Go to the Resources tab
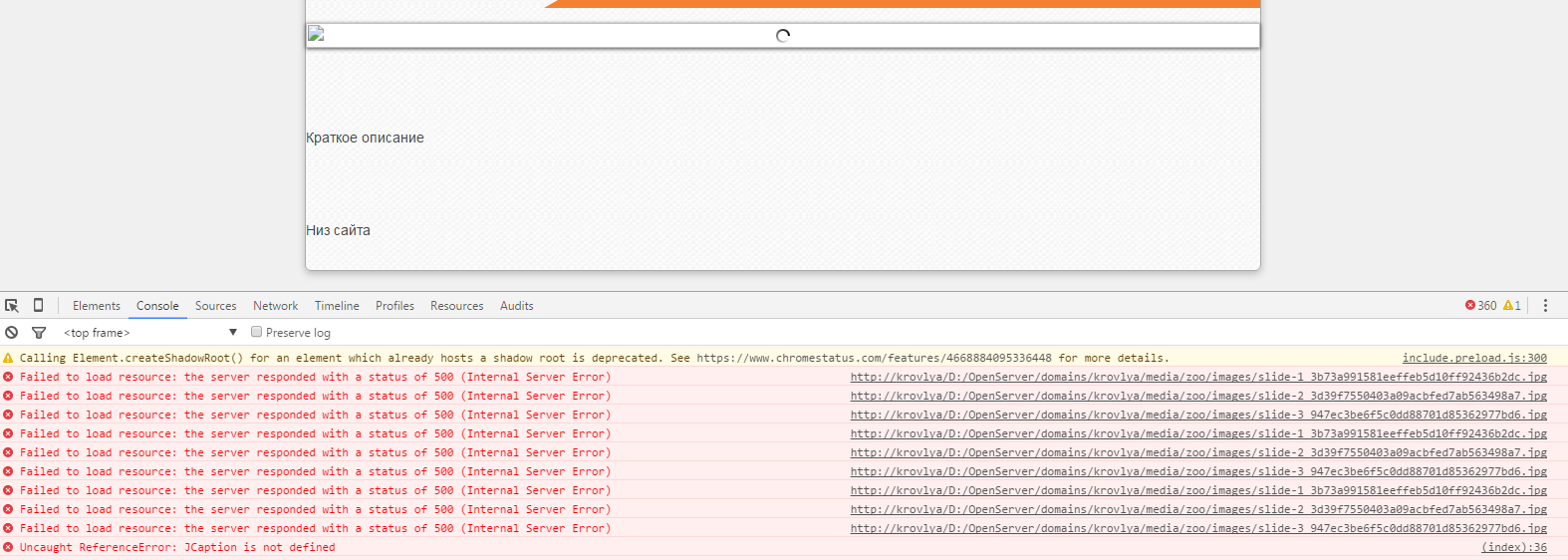The height and width of the screenshot is (560, 1568). (456, 306)
